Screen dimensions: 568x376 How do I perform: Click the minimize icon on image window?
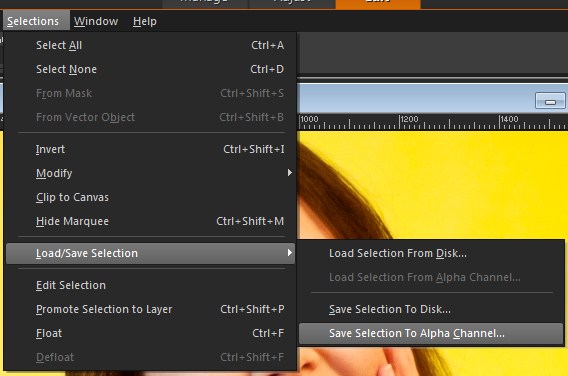click(550, 101)
